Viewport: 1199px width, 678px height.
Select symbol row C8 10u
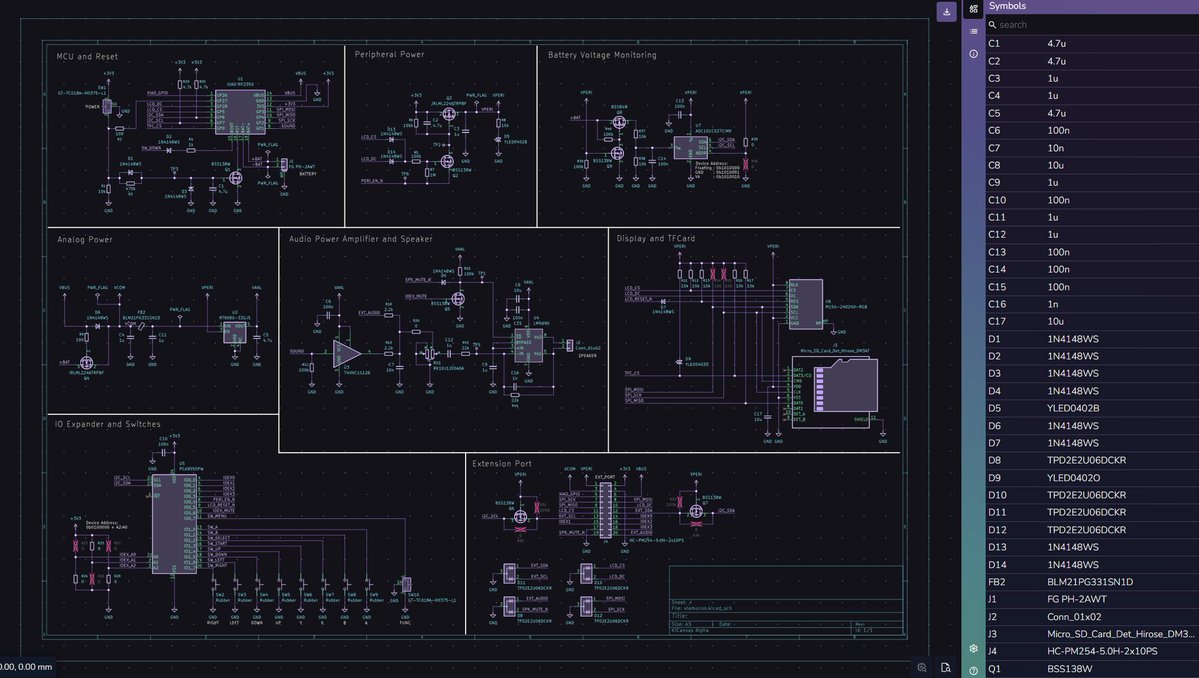1093,165
